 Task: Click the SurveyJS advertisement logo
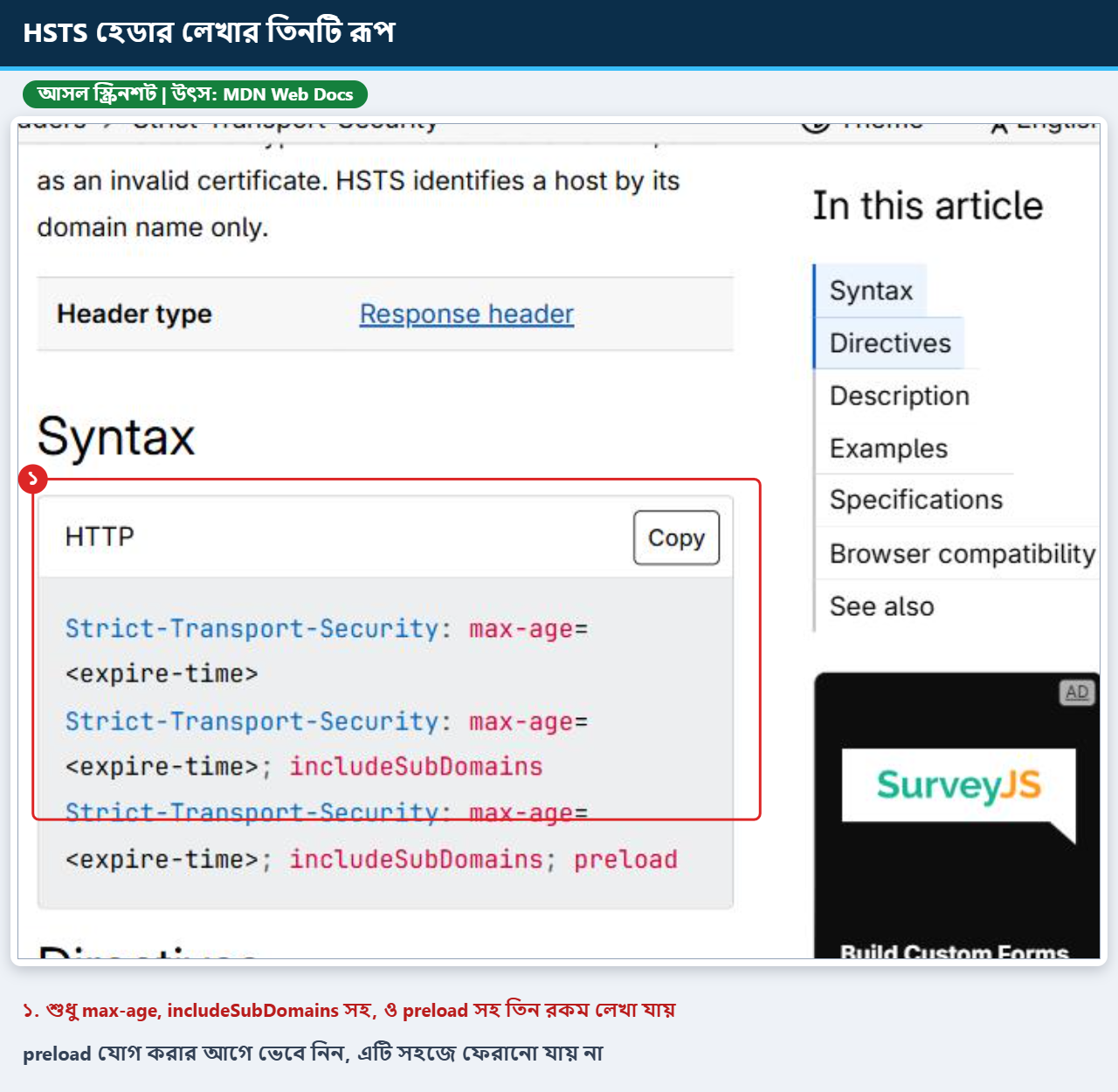958,785
